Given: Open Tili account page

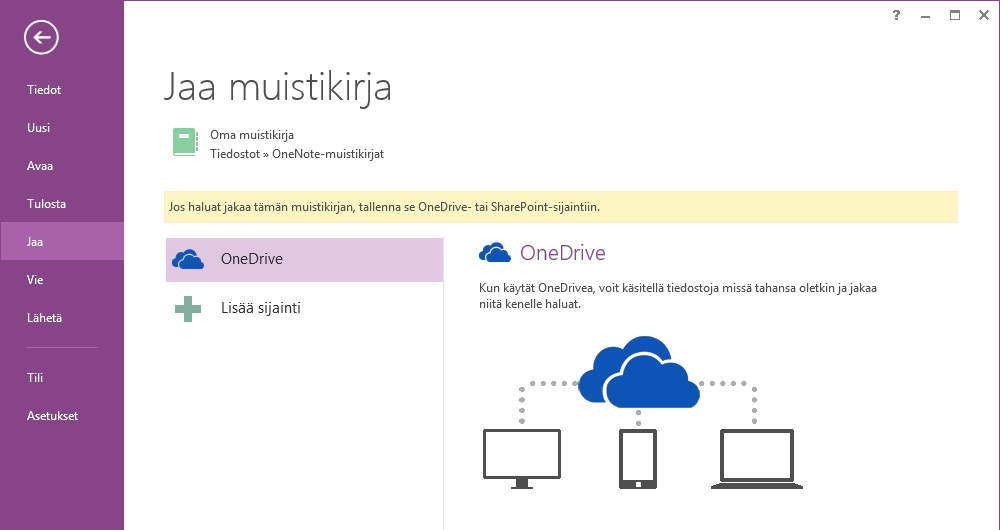Looking at the screenshot, I should click(x=35, y=378).
